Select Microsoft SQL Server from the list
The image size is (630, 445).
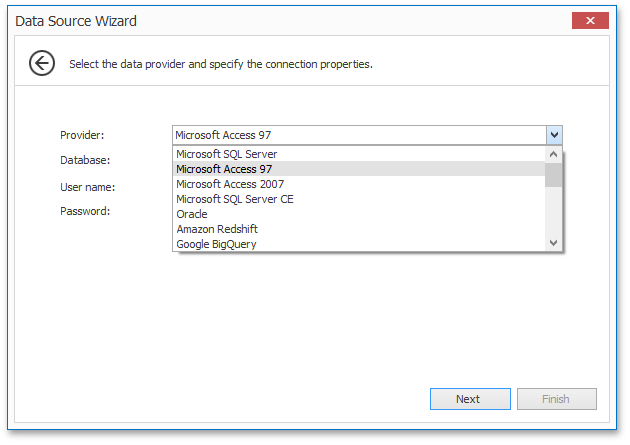coord(359,154)
